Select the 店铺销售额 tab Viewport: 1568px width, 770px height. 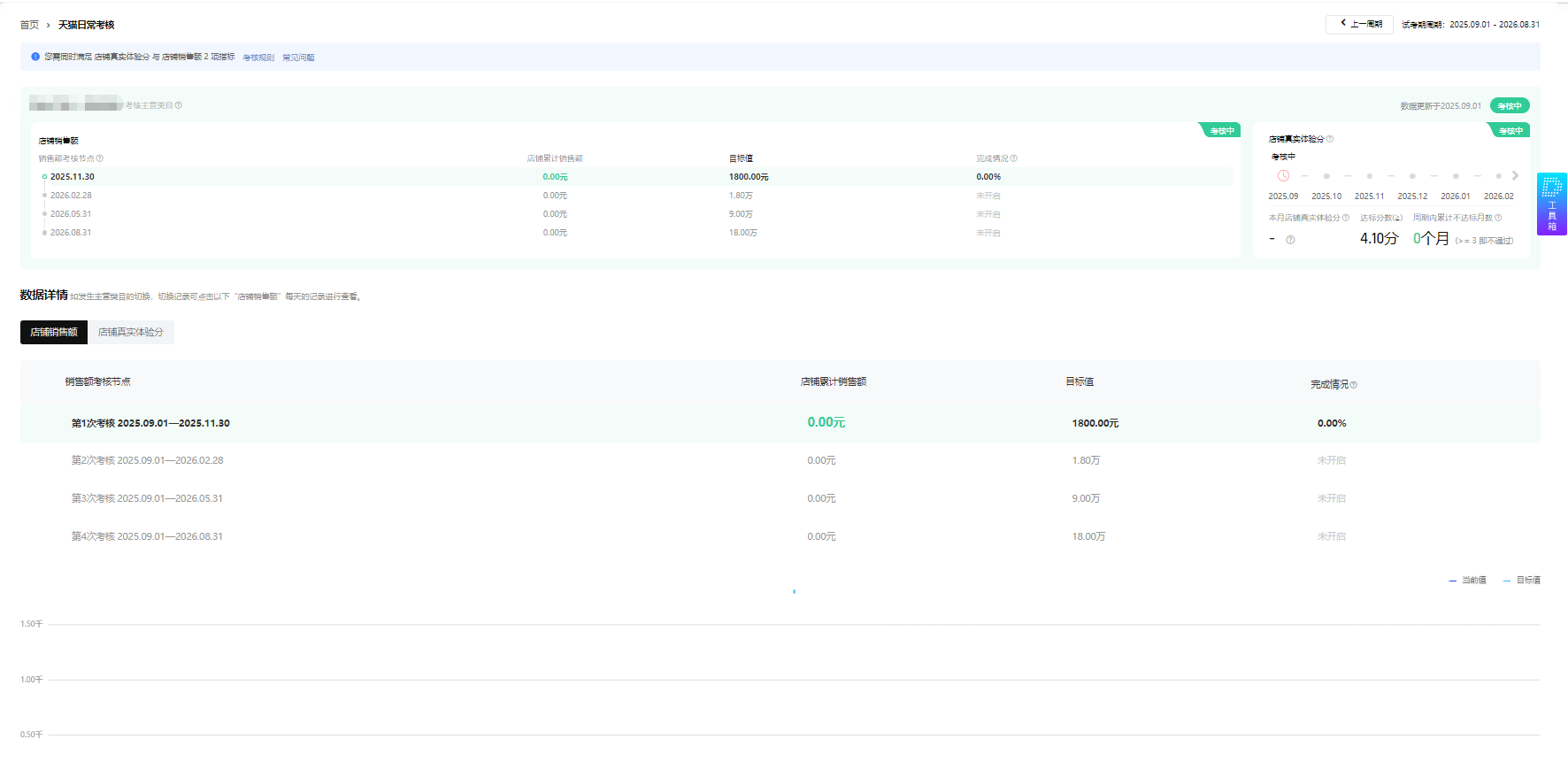(x=54, y=332)
